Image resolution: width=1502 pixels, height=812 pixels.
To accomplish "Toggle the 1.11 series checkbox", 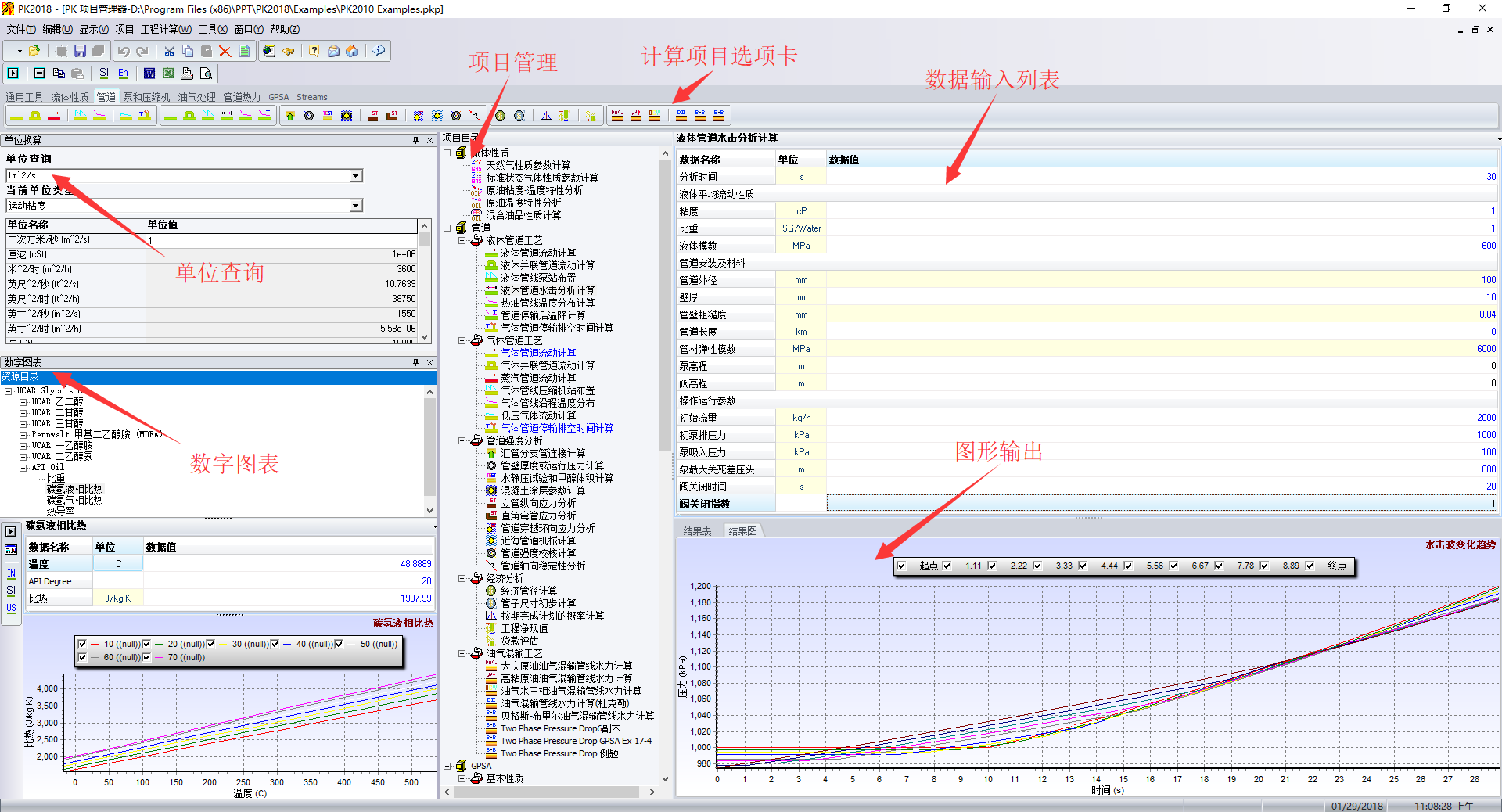I will [947, 566].
